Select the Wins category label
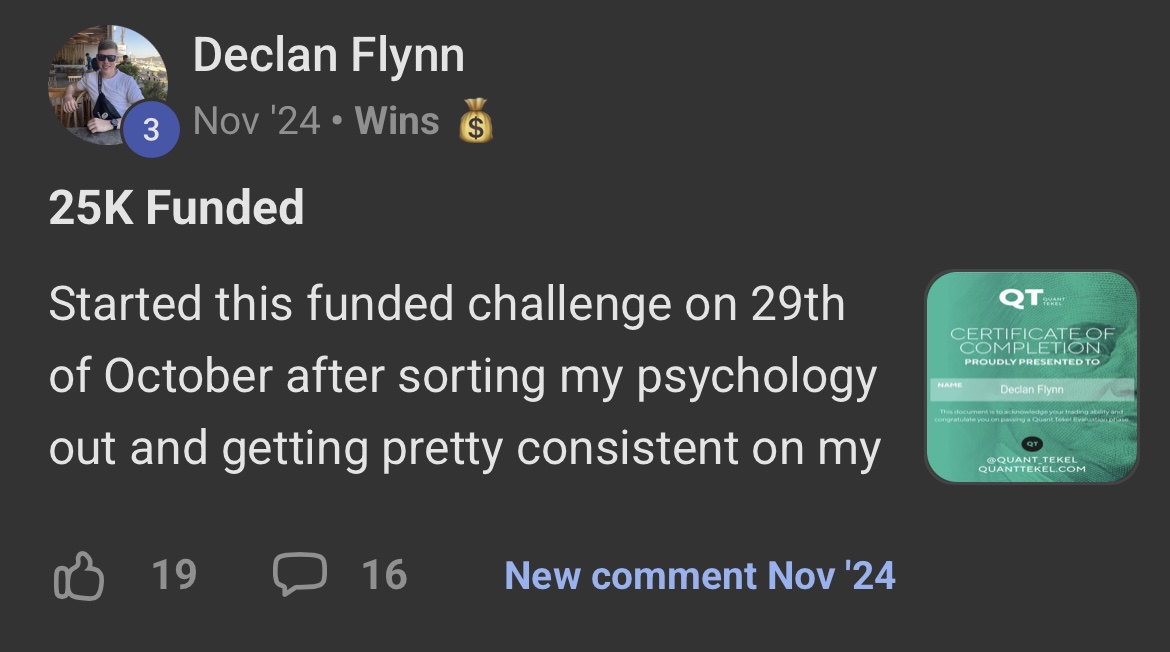 [397, 122]
